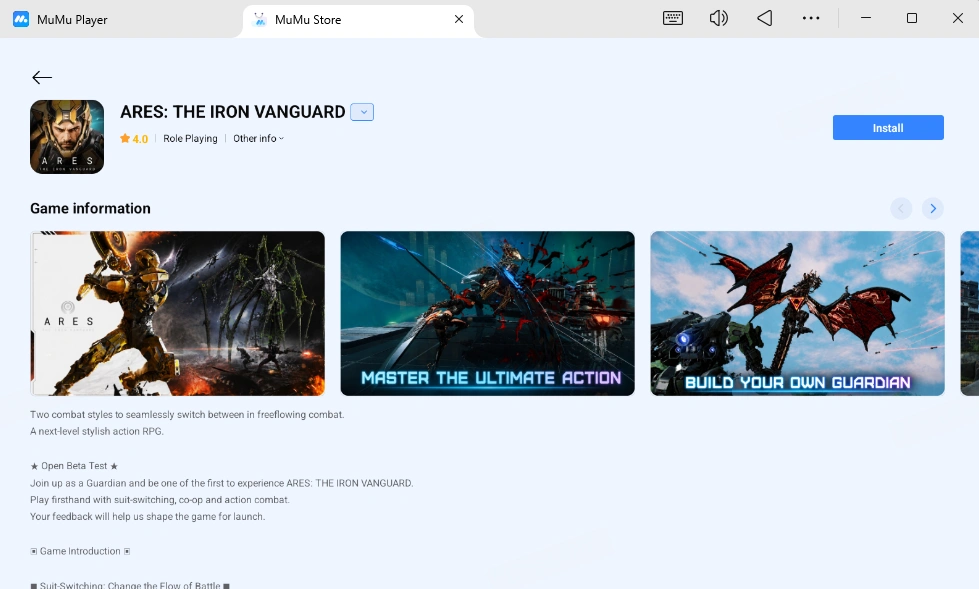979x589 pixels.
Task: Click the Role Playing category link
Action: coord(190,139)
